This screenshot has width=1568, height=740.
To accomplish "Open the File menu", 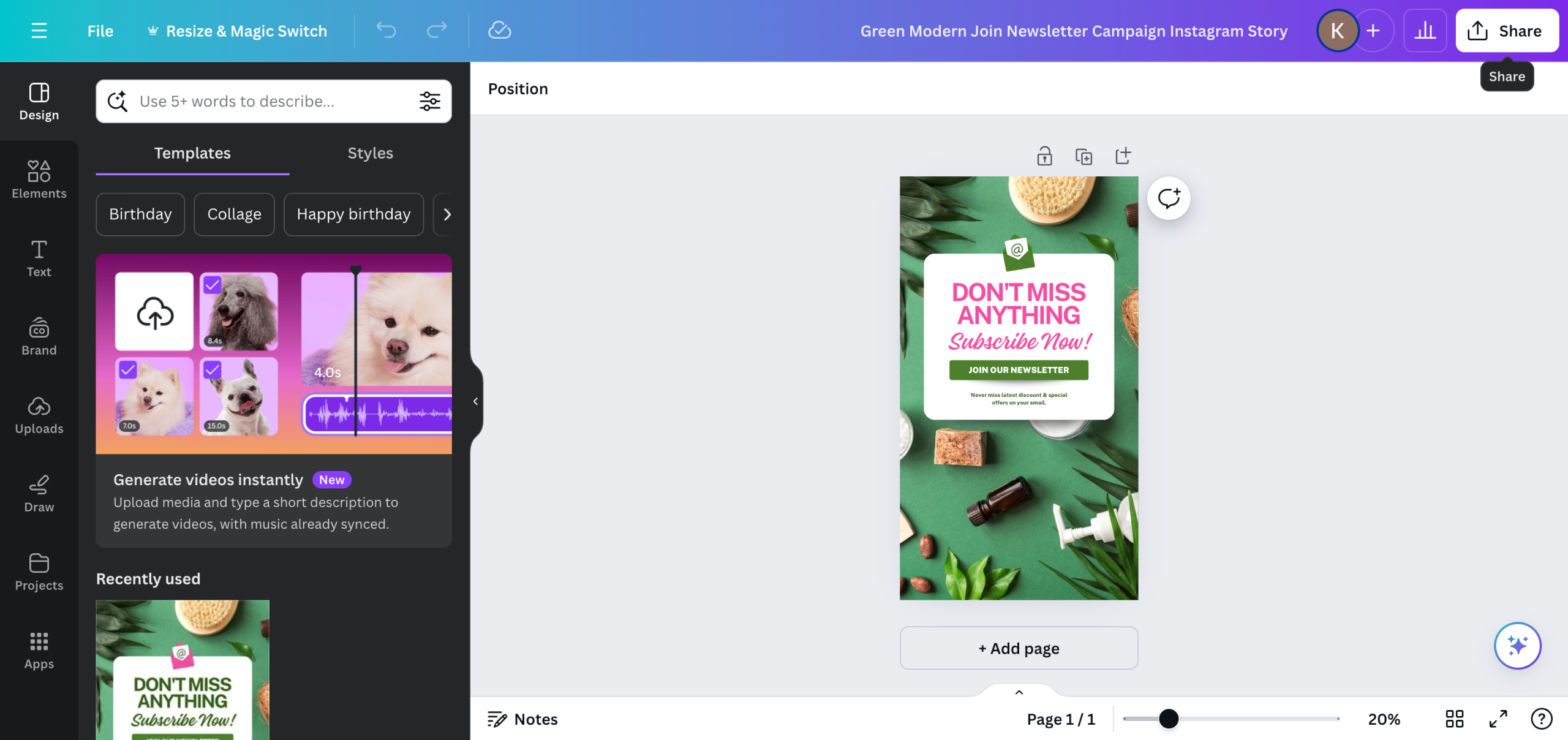I will [x=100, y=31].
